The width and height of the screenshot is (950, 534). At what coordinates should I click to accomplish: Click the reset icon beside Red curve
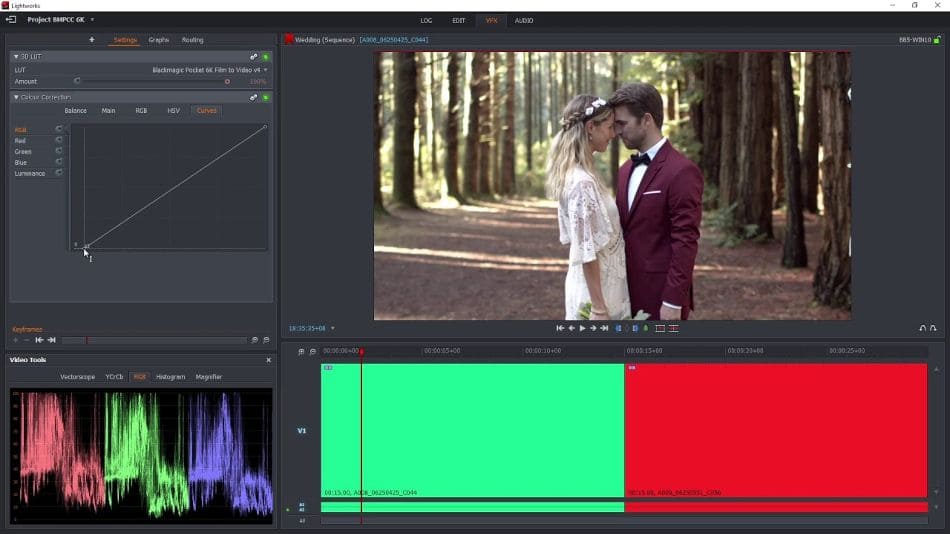pyautogui.click(x=59, y=140)
